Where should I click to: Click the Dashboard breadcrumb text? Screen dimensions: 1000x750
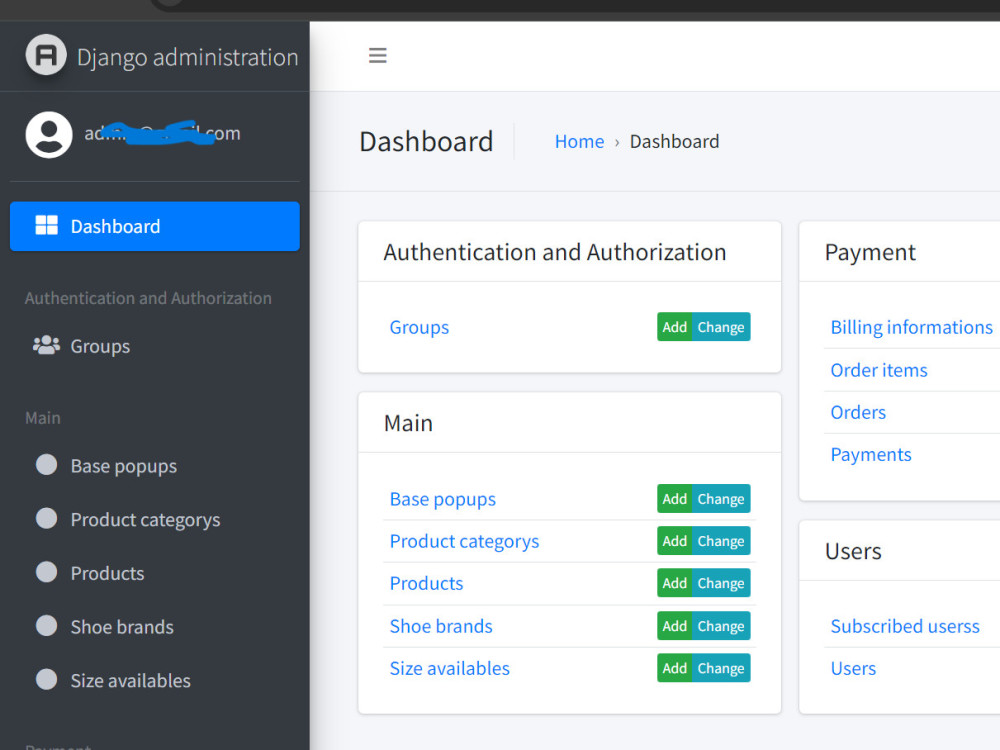[x=674, y=141]
